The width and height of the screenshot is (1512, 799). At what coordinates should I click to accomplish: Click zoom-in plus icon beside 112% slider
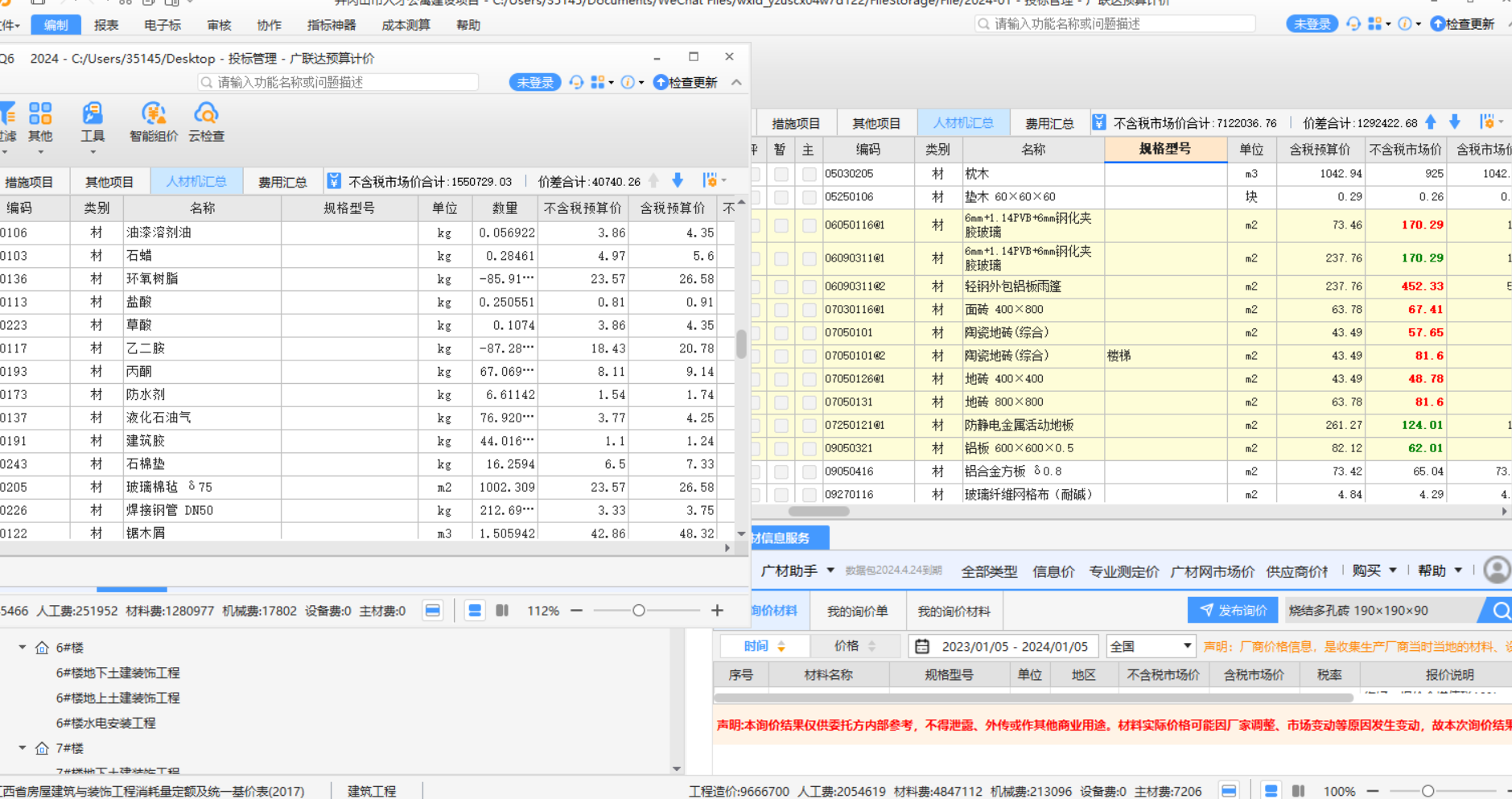717,611
